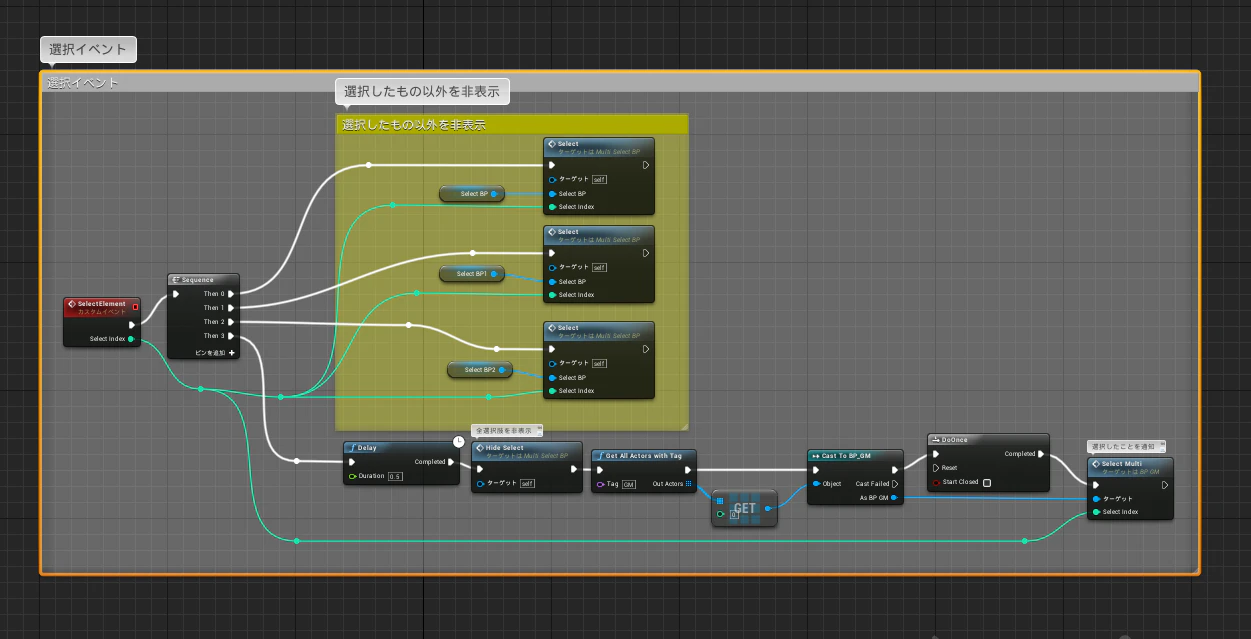1251x639 pixels.
Task: Click the Then 1 pin on Sequence
Action: tap(231, 308)
